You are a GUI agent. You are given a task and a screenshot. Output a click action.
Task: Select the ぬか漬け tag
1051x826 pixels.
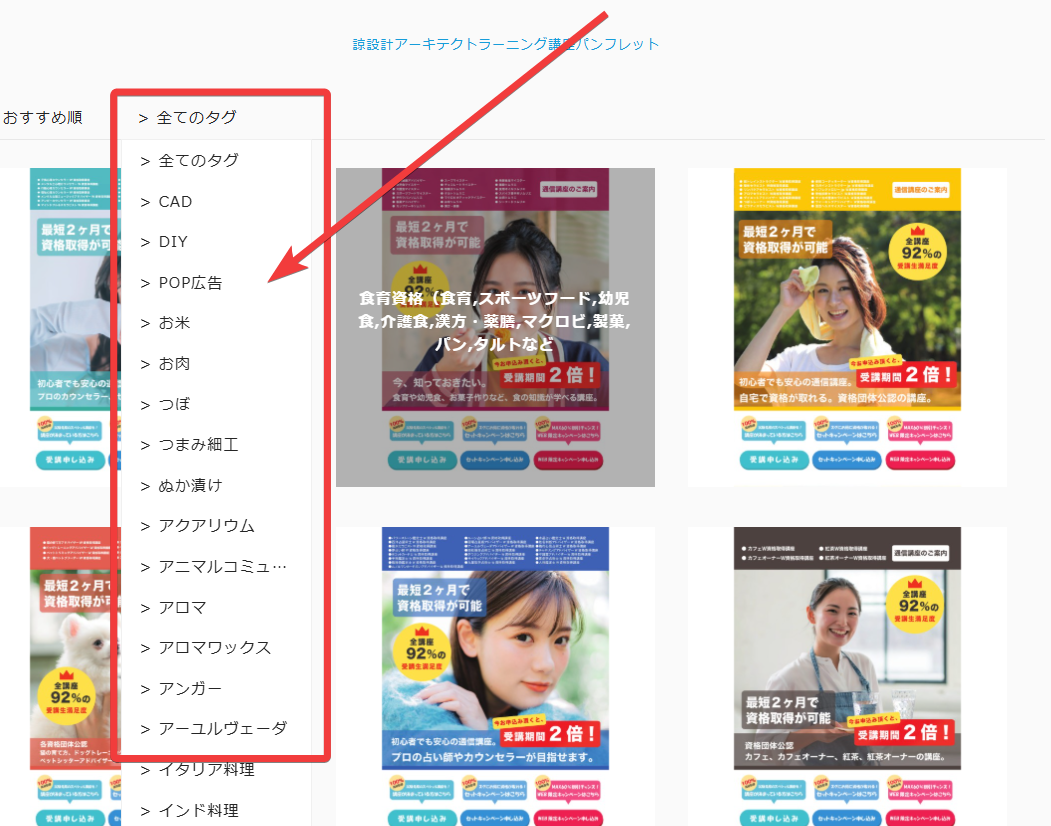pos(182,485)
